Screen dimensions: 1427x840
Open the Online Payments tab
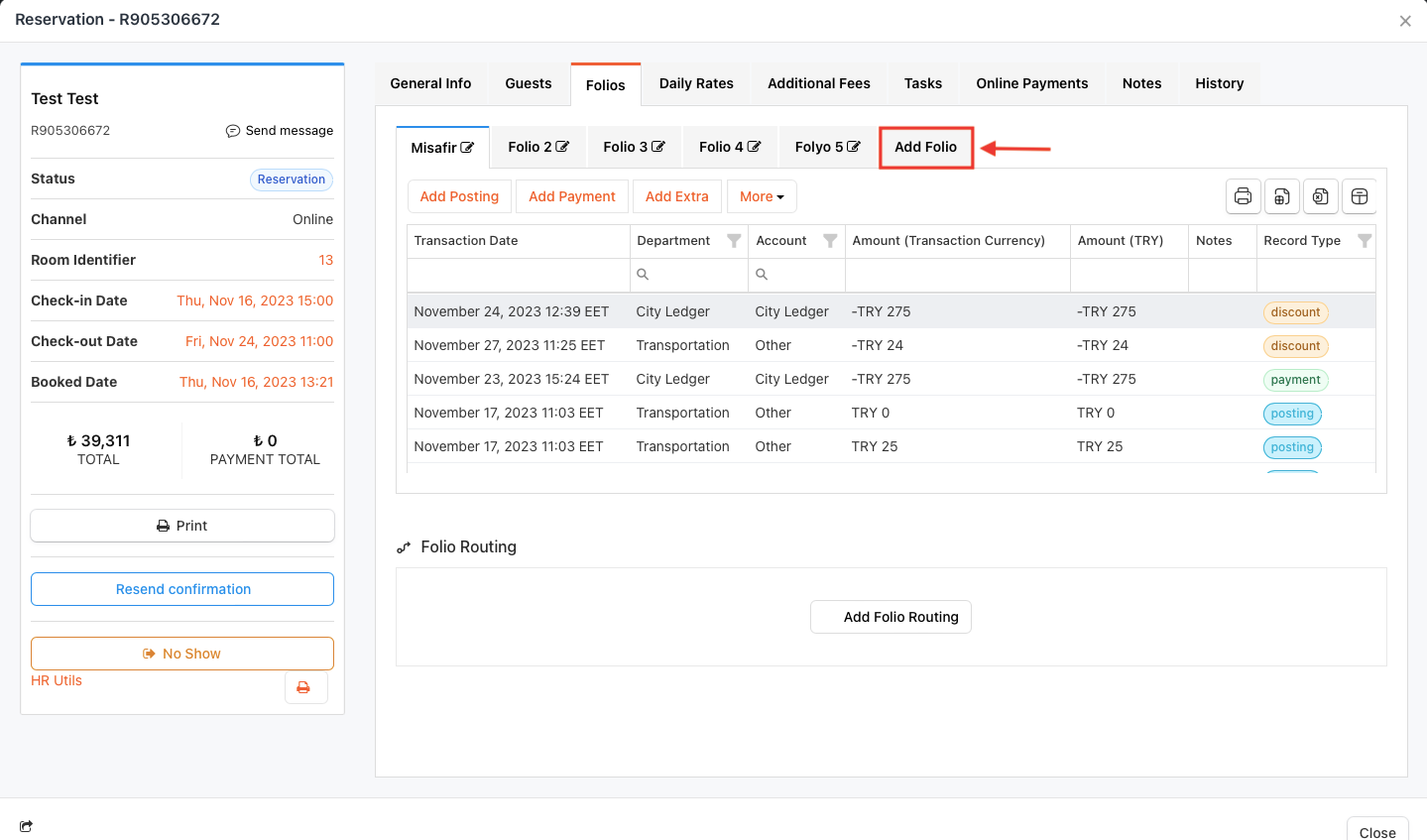[1031, 83]
